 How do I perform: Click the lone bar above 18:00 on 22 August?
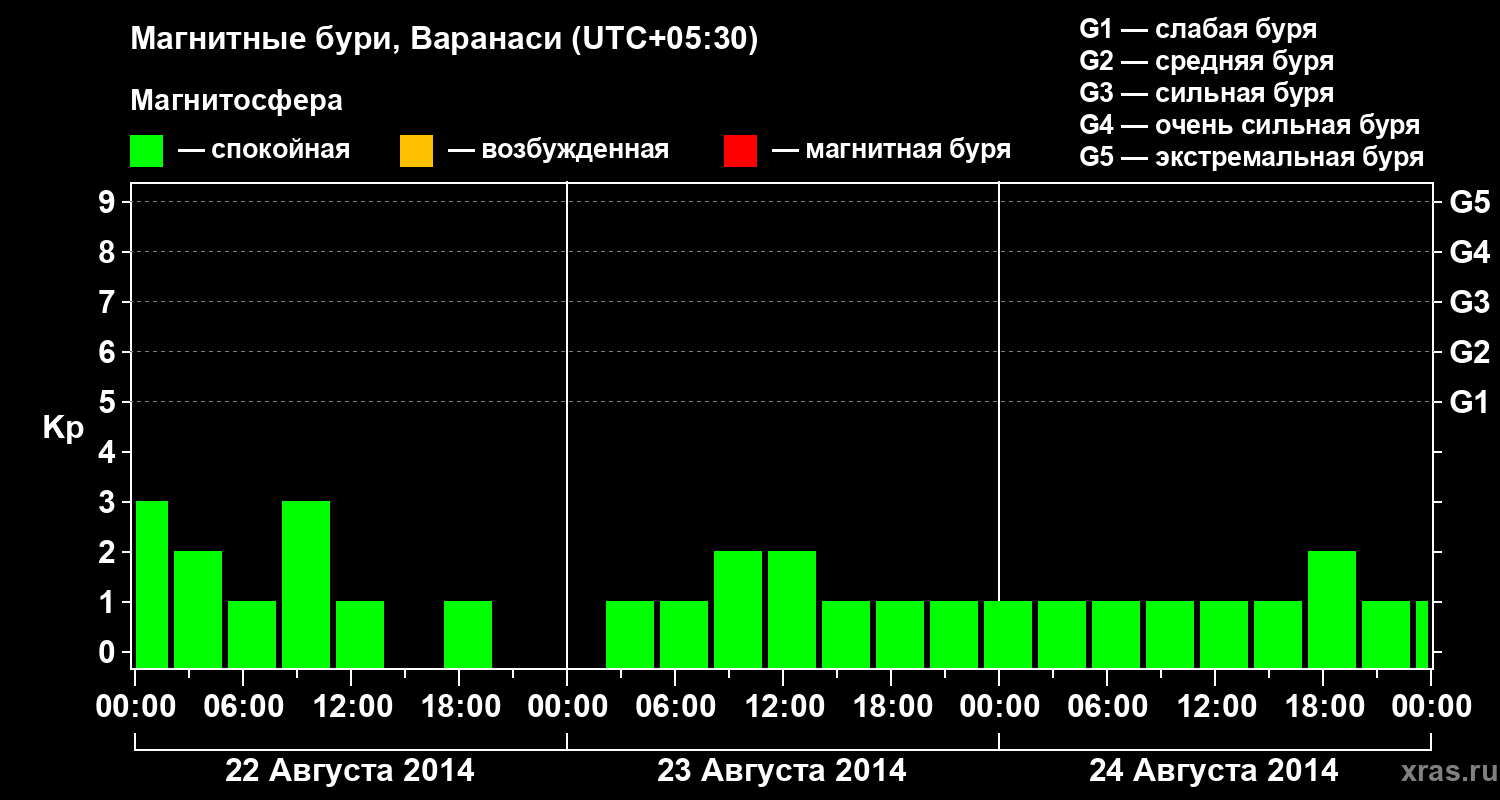pos(468,634)
